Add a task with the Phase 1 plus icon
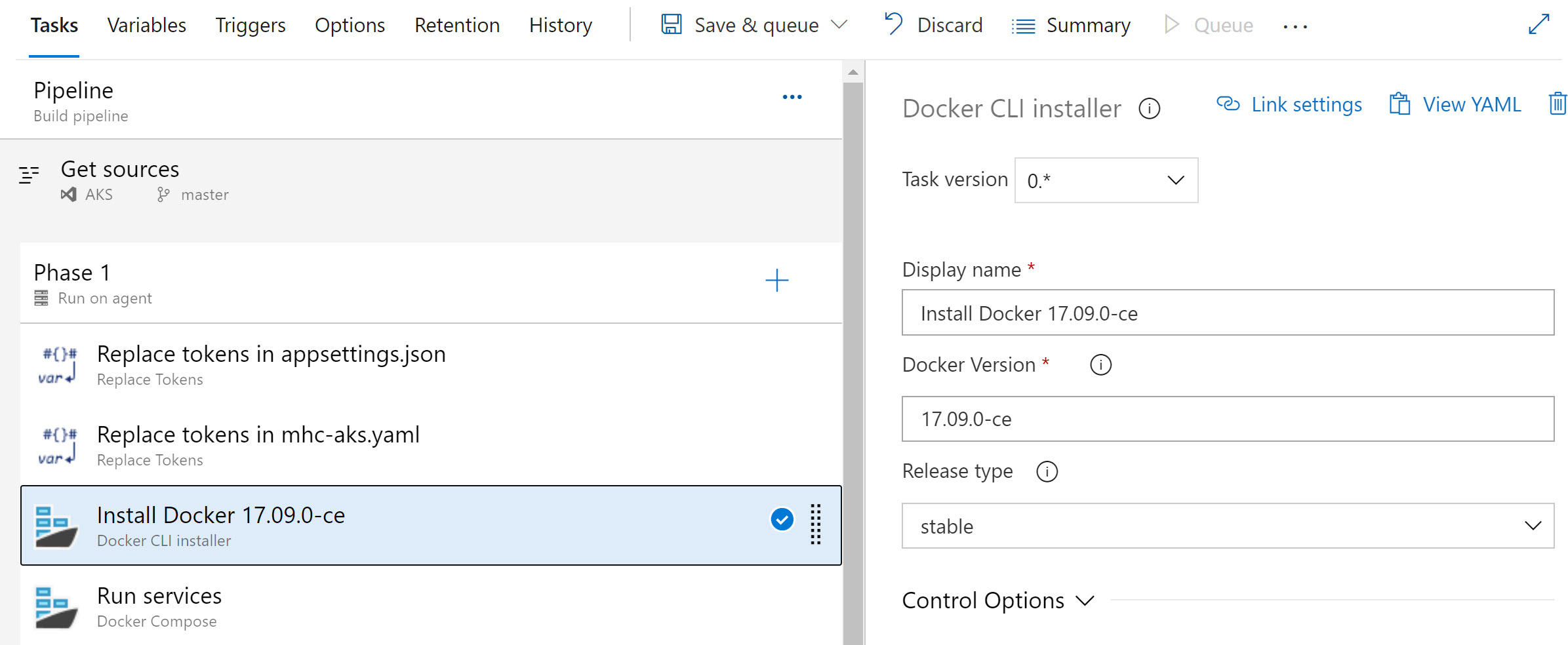The width and height of the screenshot is (1568, 645). pyautogui.click(x=776, y=281)
